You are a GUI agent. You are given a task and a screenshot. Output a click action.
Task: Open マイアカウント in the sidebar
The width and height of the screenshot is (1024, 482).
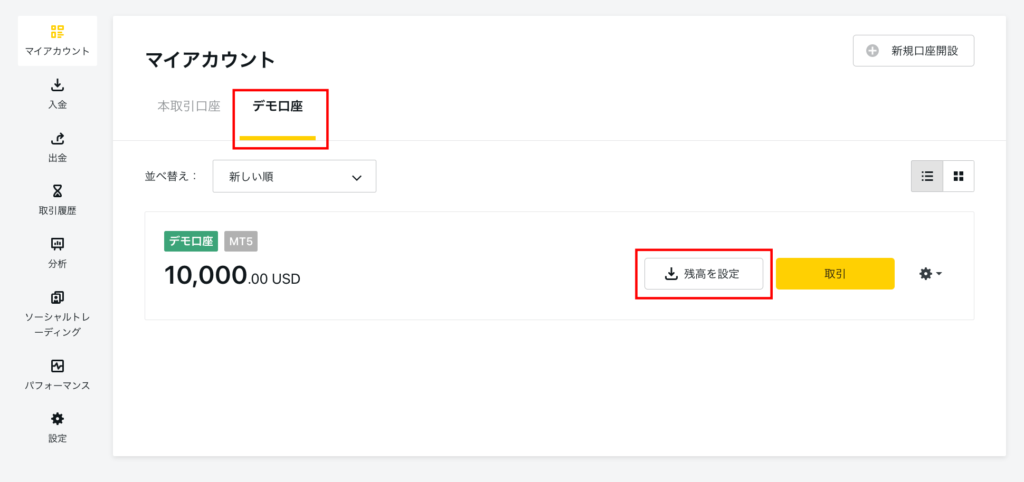(57, 40)
